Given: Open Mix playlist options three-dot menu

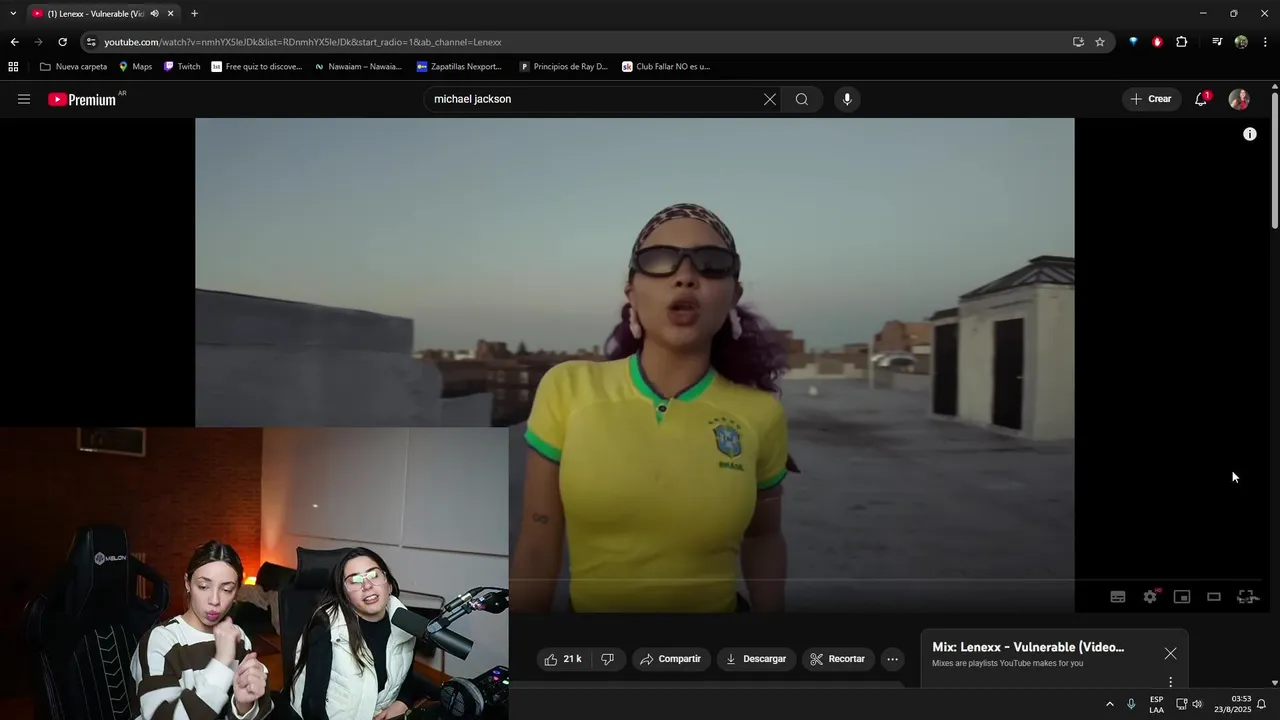Looking at the screenshot, I should click(1171, 682).
